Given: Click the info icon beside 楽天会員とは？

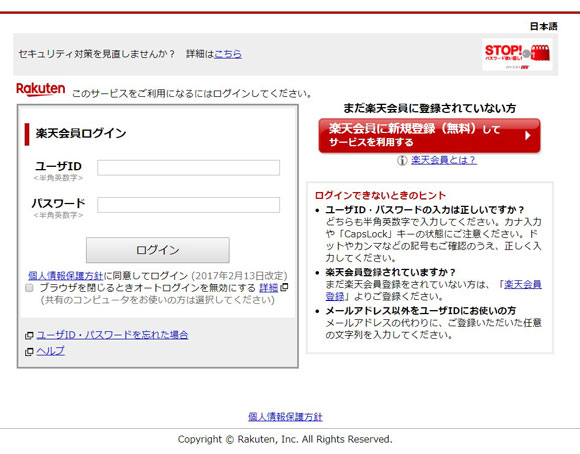Looking at the screenshot, I should [x=402, y=161].
